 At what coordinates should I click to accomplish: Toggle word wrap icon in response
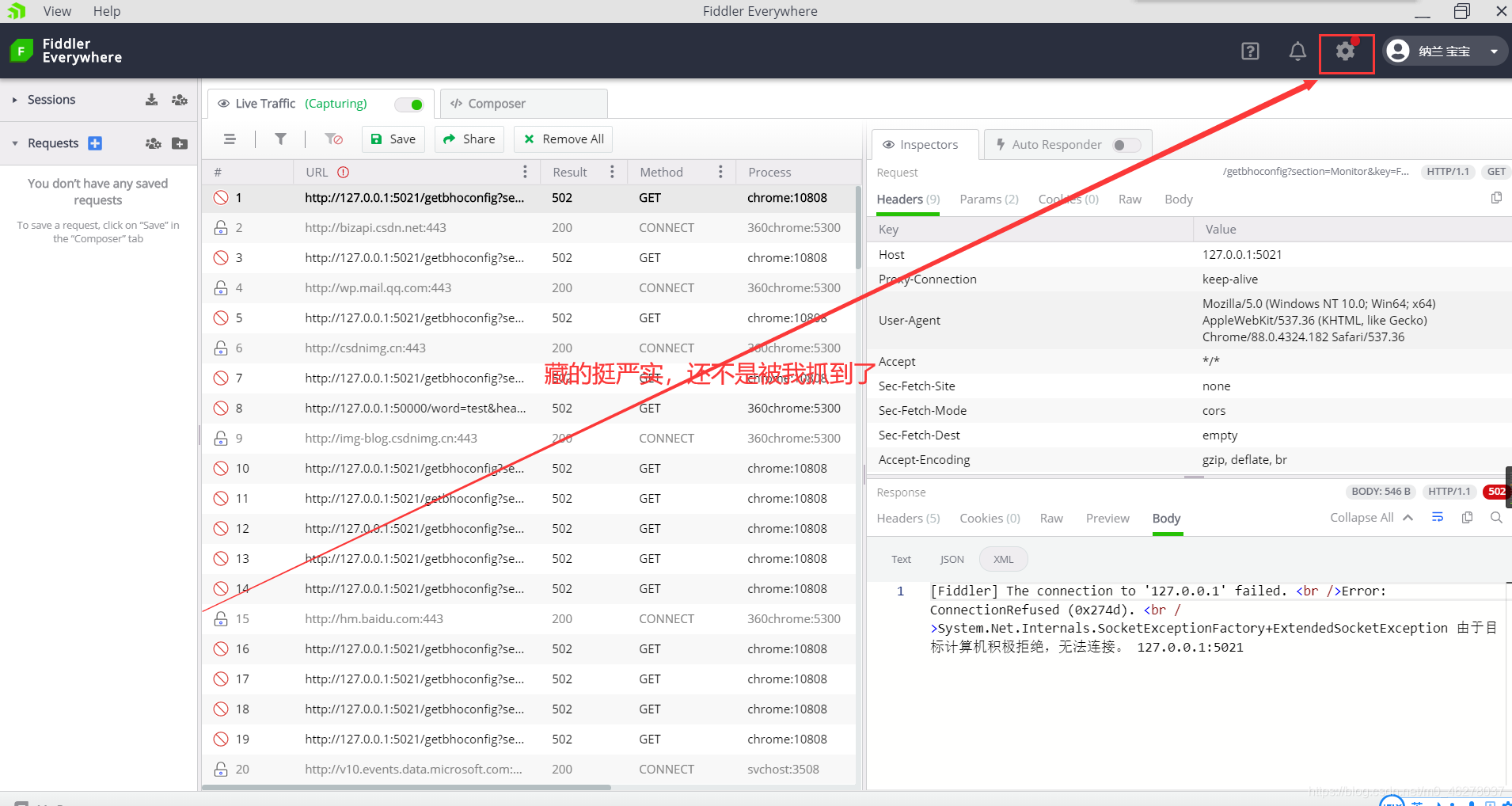(1438, 518)
